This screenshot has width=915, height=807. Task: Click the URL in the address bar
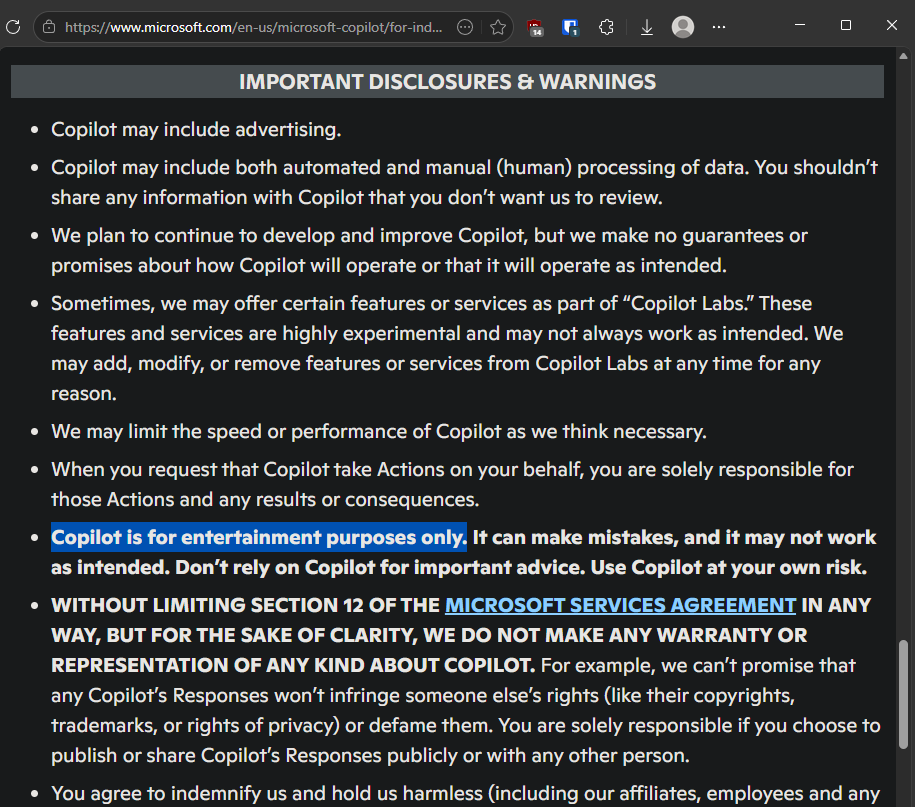point(250,27)
